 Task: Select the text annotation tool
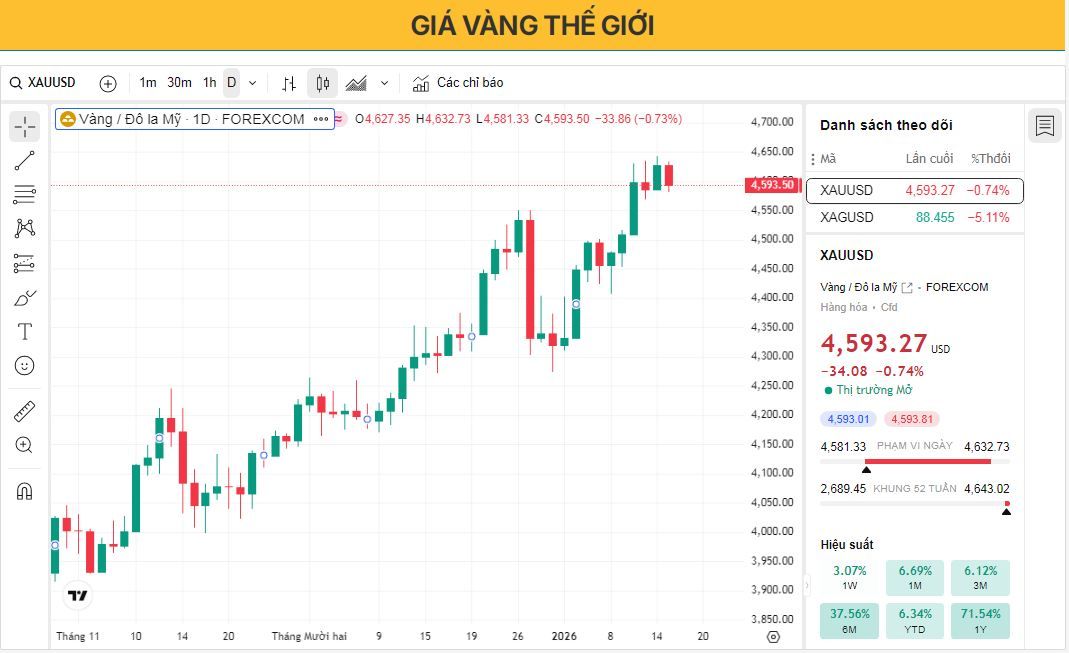(x=25, y=331)
